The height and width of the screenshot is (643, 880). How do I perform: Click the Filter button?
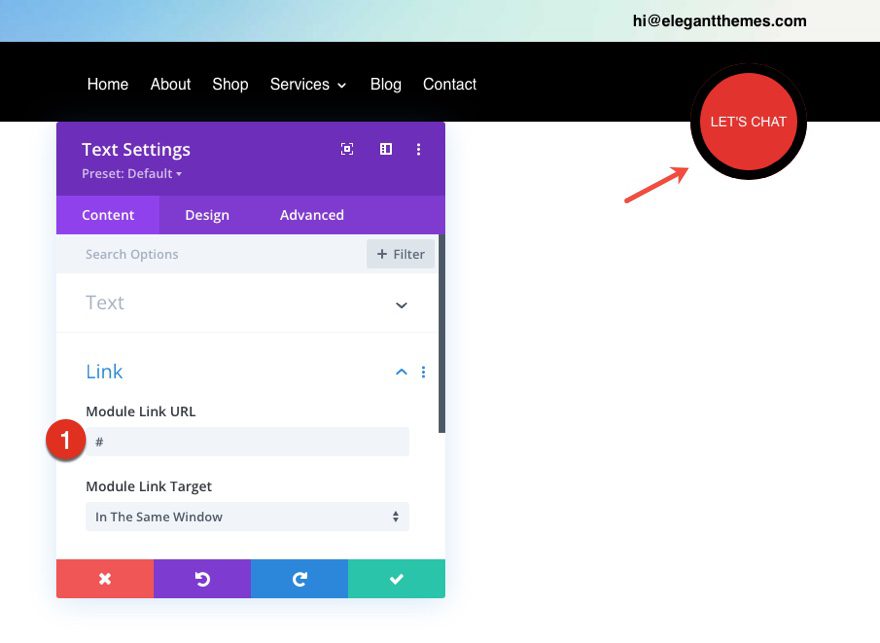pyautogui.click(x=401, y=254)
